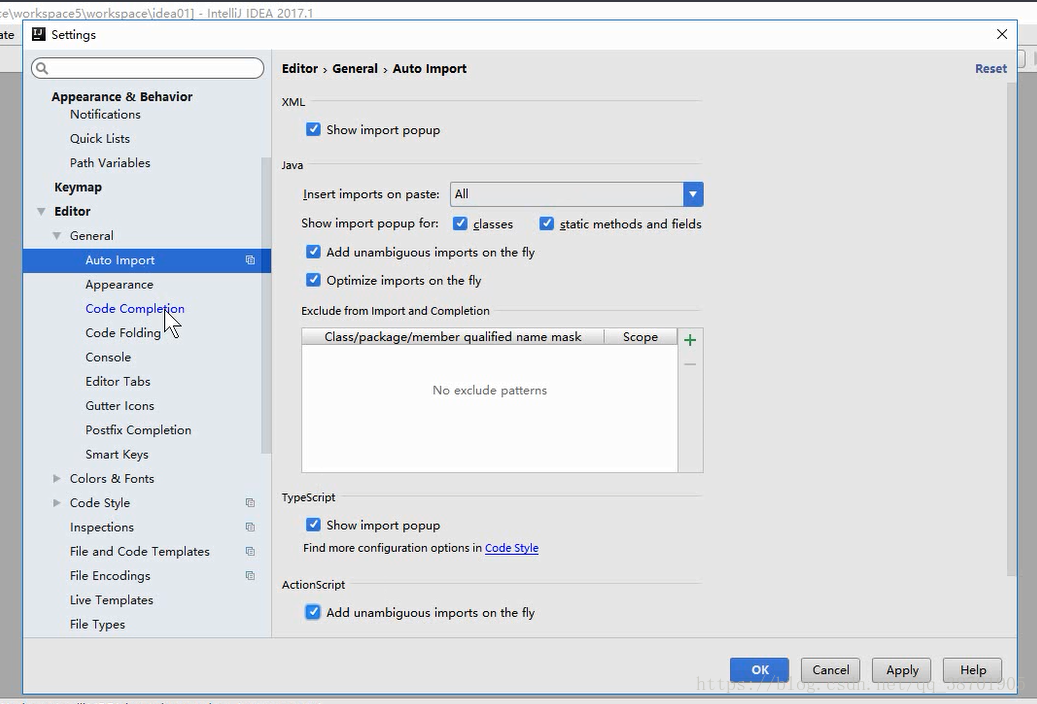Close the Settings dialog
This screenshot has height=704, width=1037.
1002,34
